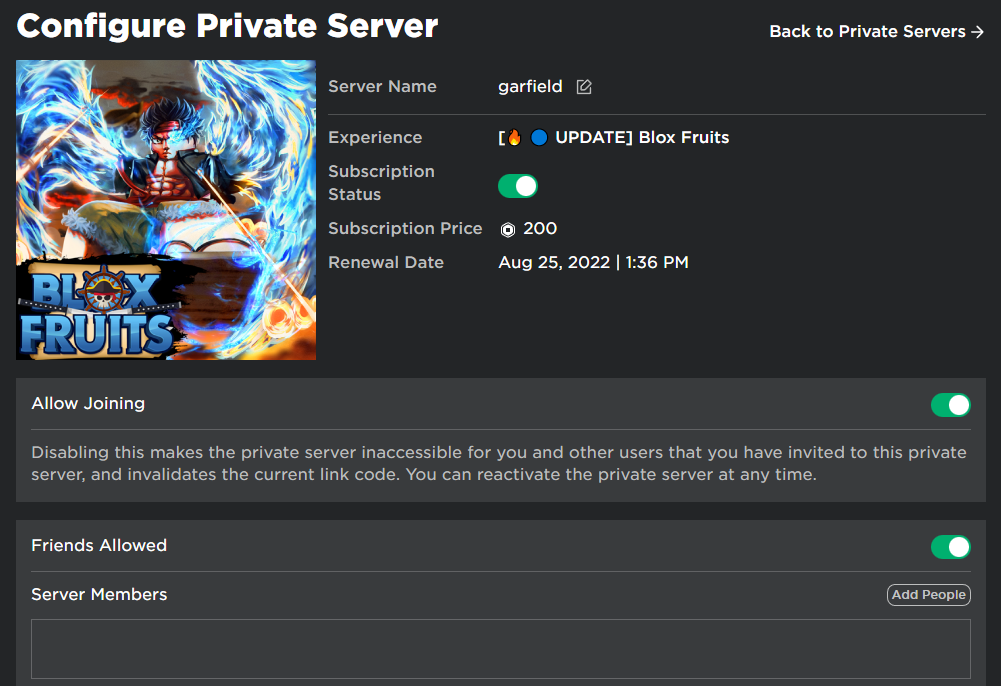Screen dimensions: 1001x686
Task: Click the renewal date Aug 25, 2022
Action: (x=554, y=262)
